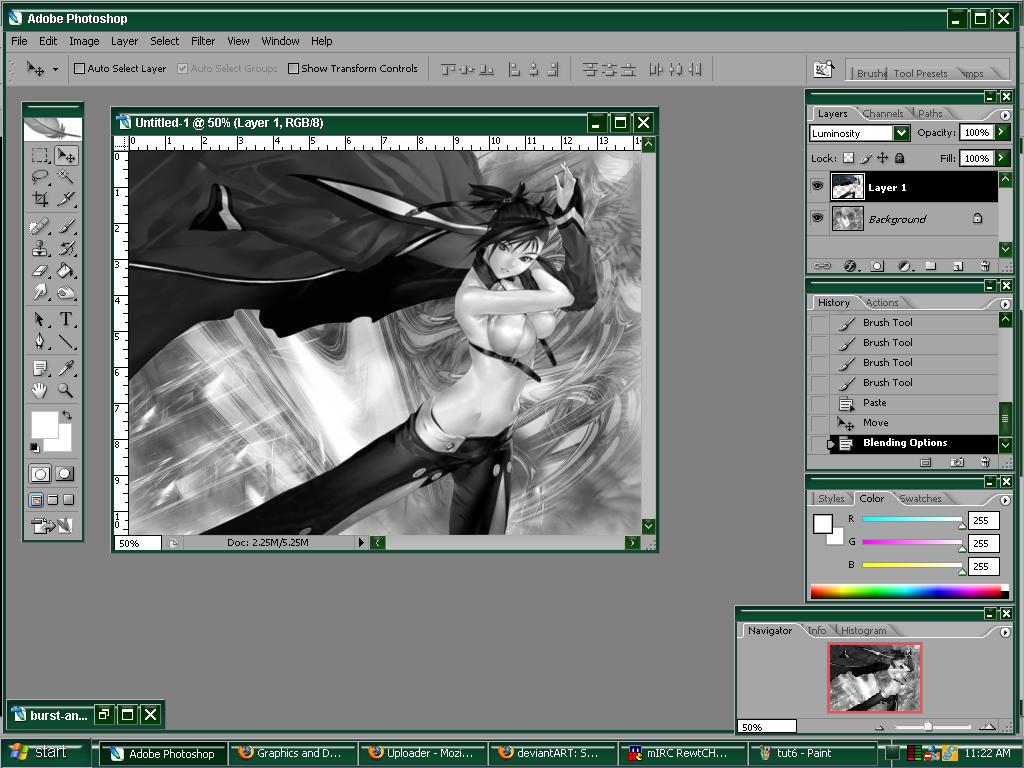Select the Hand tool

coord(40,391)
